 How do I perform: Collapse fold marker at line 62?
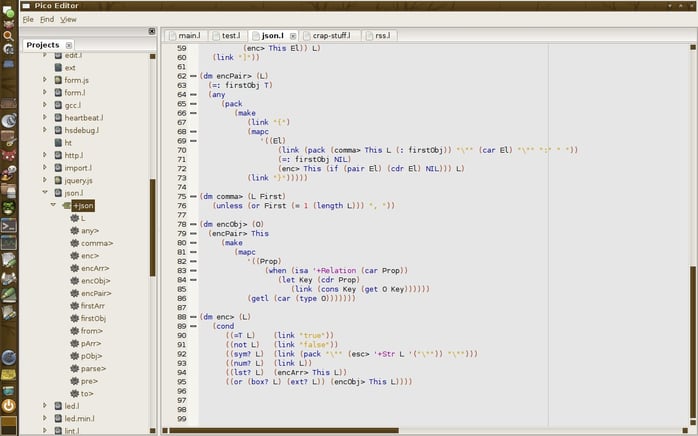(x=193, y=76)
